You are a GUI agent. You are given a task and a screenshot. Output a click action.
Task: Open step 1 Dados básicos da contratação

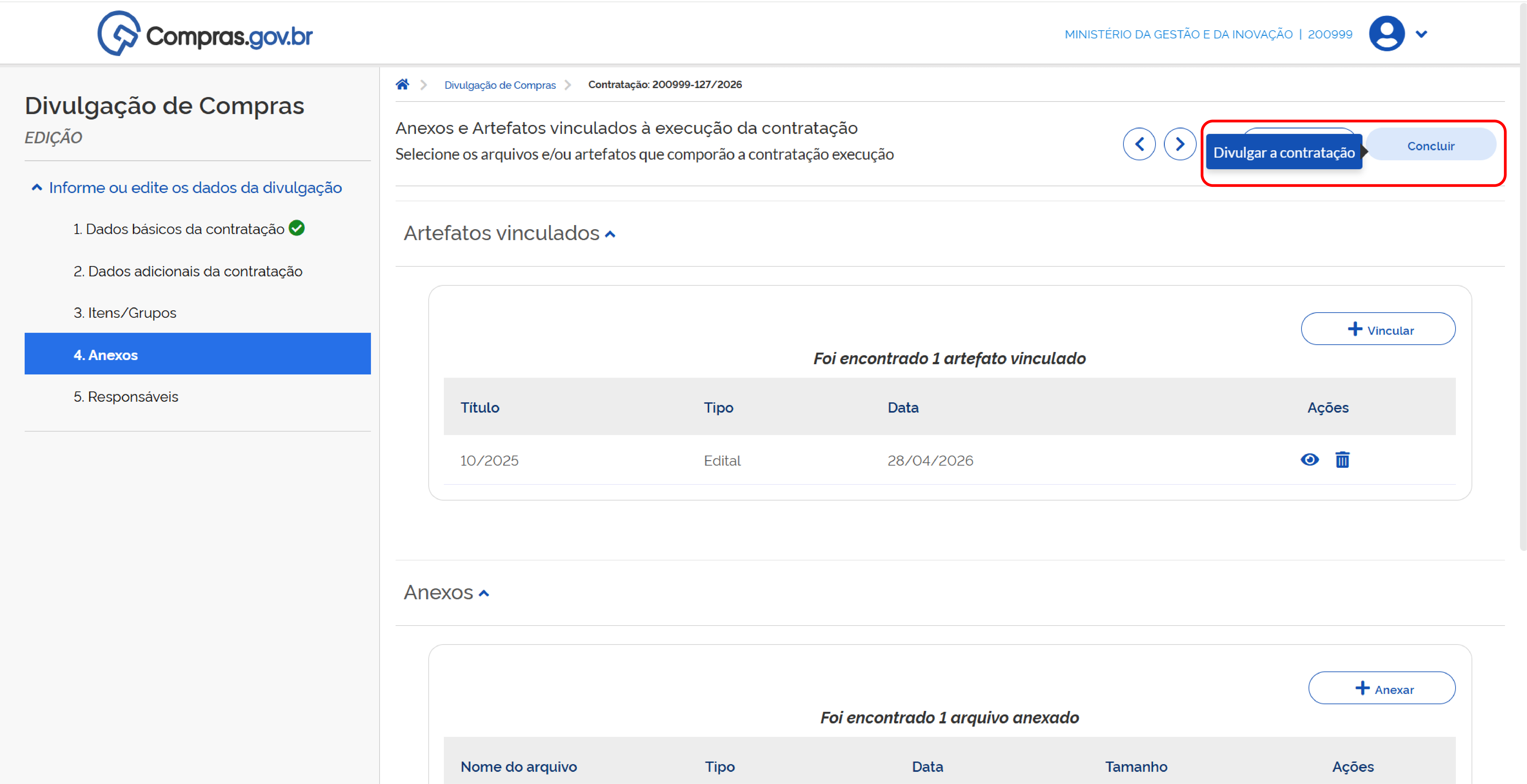tap(178, 229)
